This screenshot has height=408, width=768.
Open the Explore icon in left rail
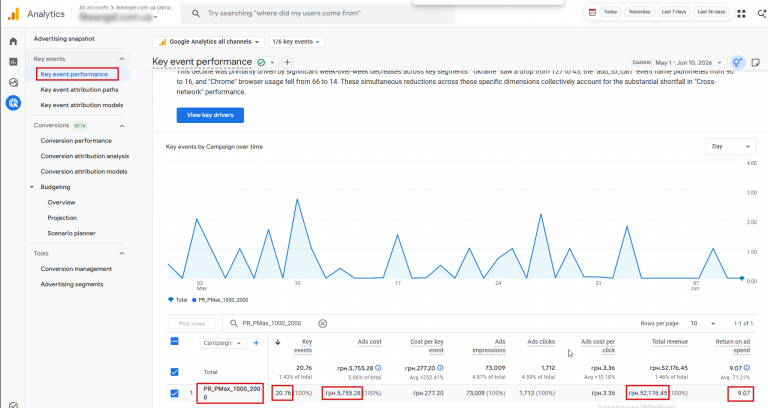tap(13, 82)
